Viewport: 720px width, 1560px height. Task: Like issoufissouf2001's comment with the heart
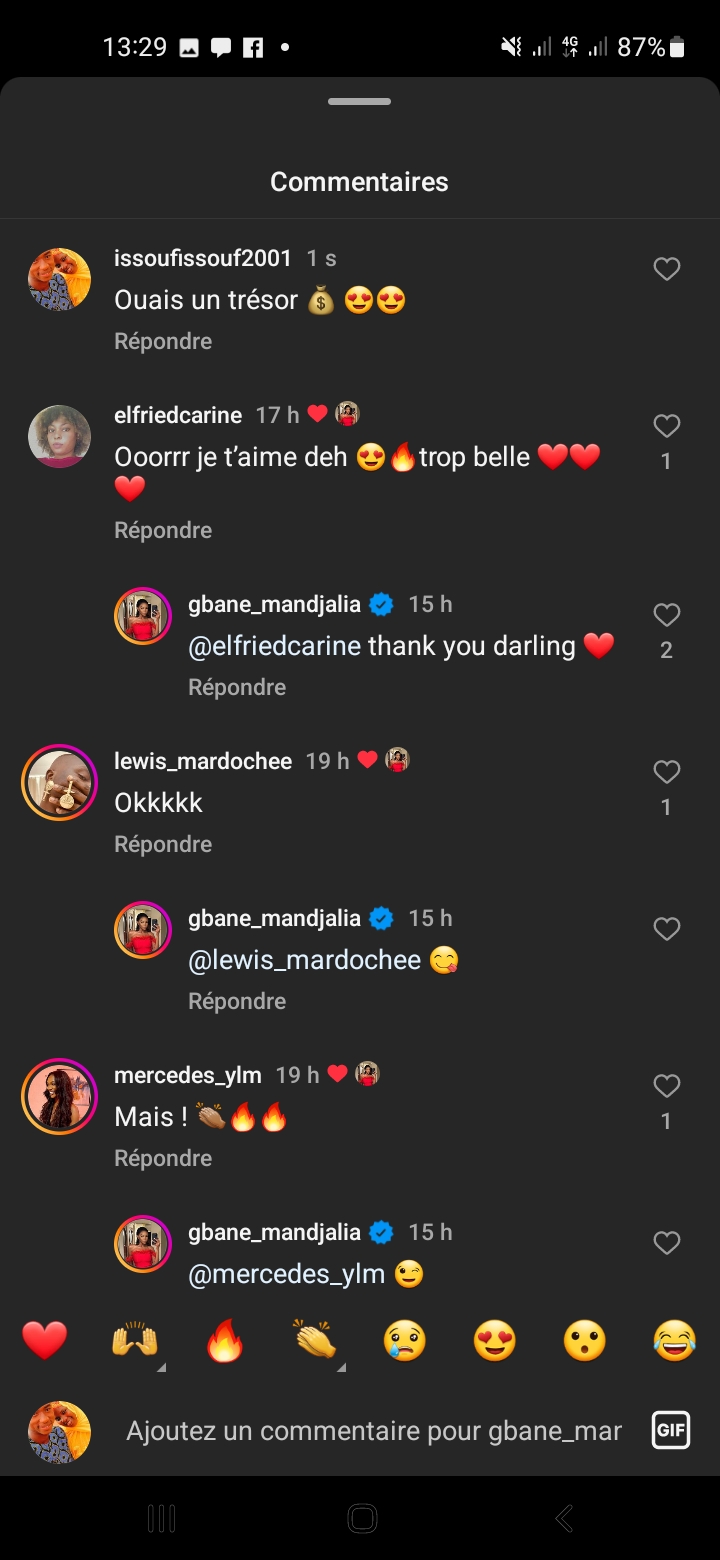click(x=667, y=269)
